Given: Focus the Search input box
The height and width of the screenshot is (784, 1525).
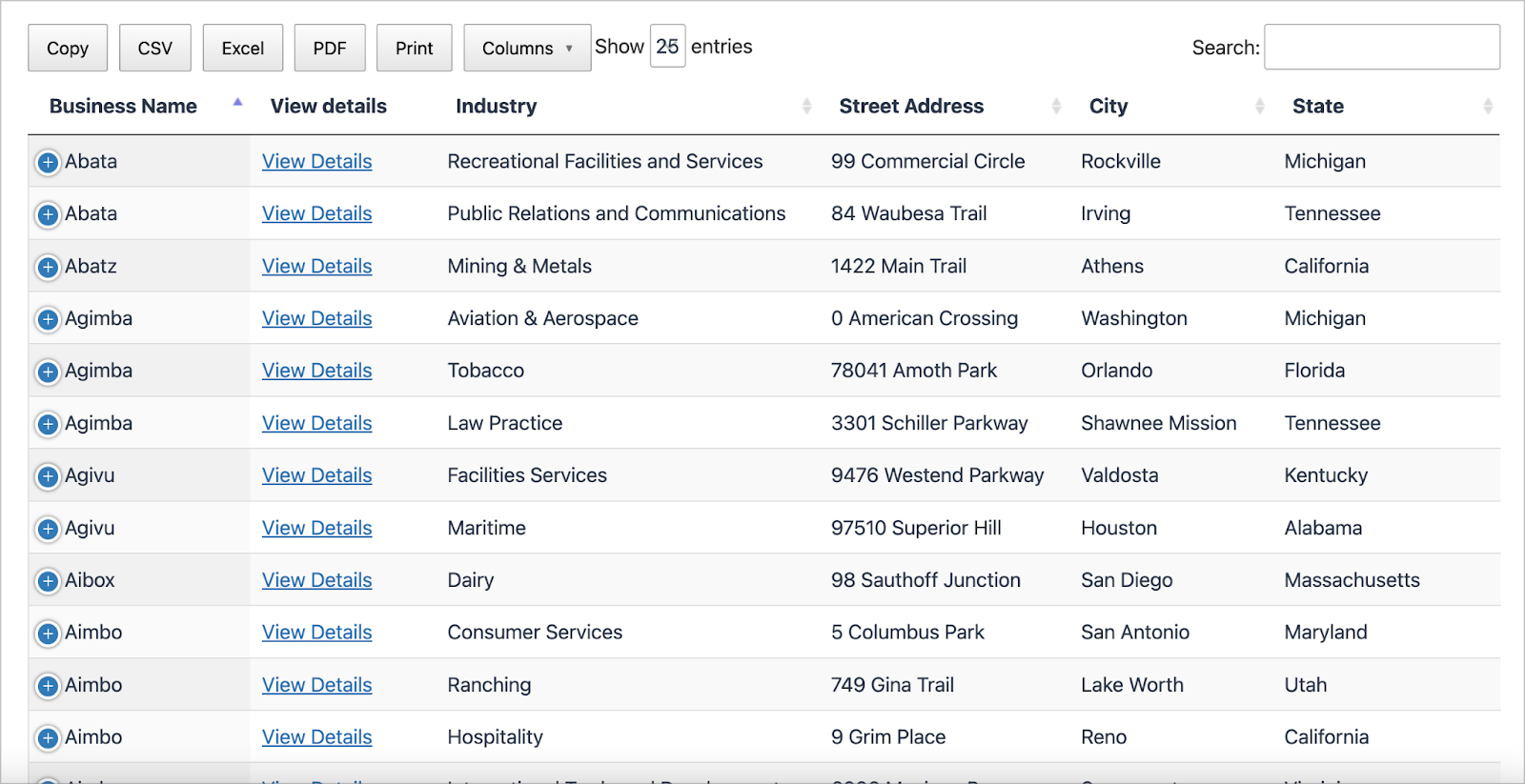Looking at the screenshot, I should 1382,47.
